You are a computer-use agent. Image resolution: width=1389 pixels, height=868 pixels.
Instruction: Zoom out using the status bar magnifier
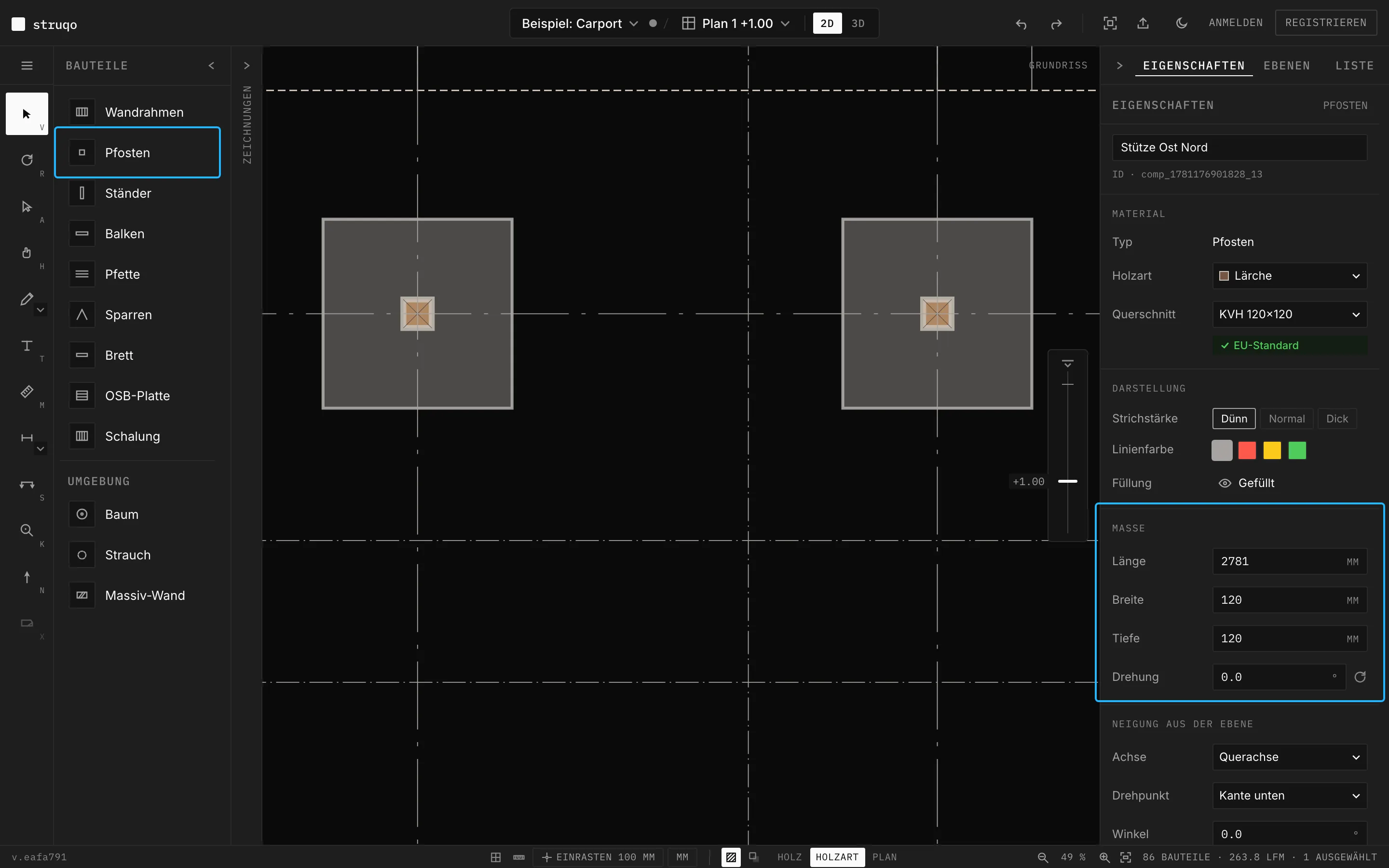click(1042, 857)
